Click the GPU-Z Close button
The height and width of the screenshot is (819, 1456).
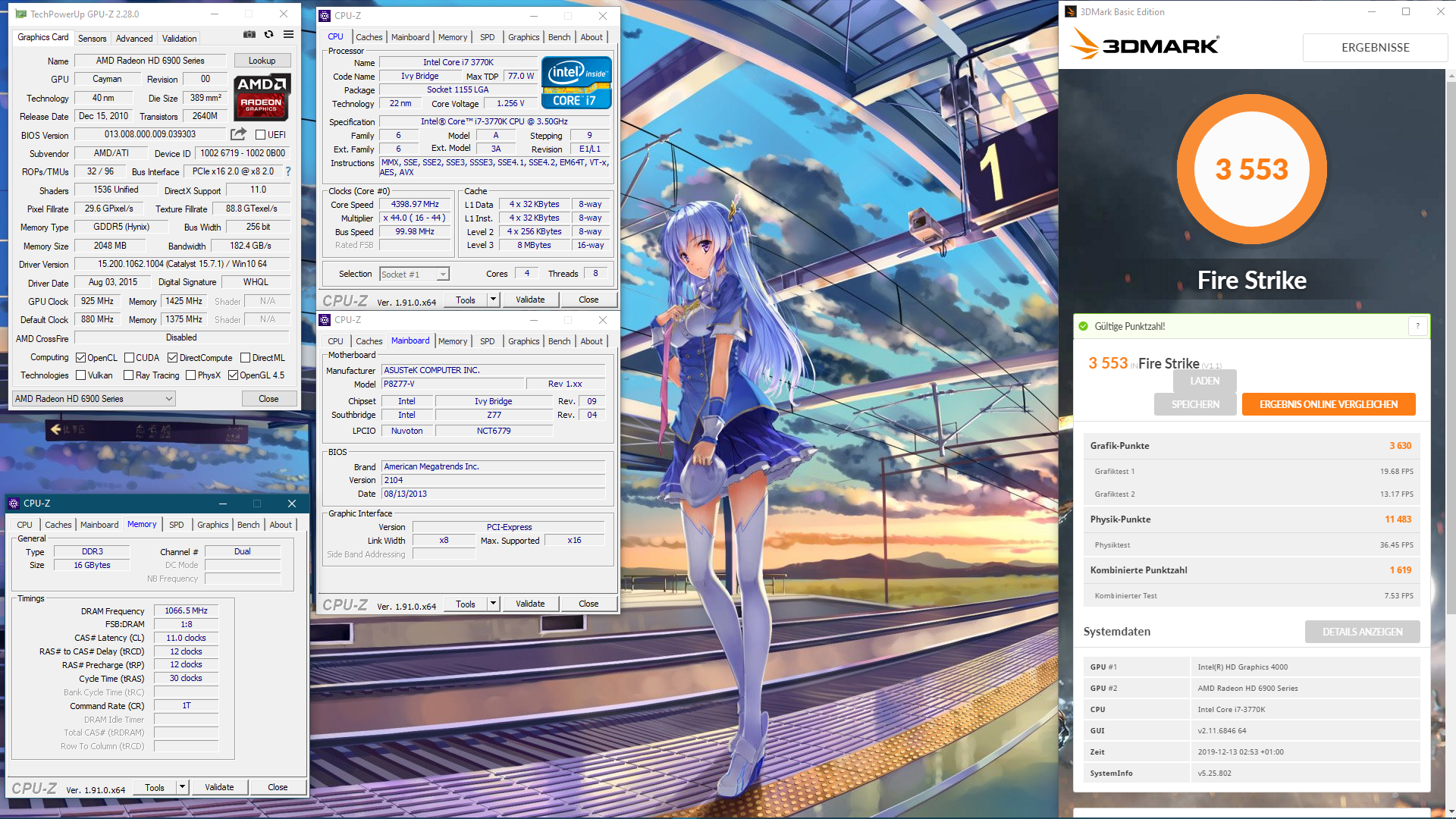pos(268,399)
